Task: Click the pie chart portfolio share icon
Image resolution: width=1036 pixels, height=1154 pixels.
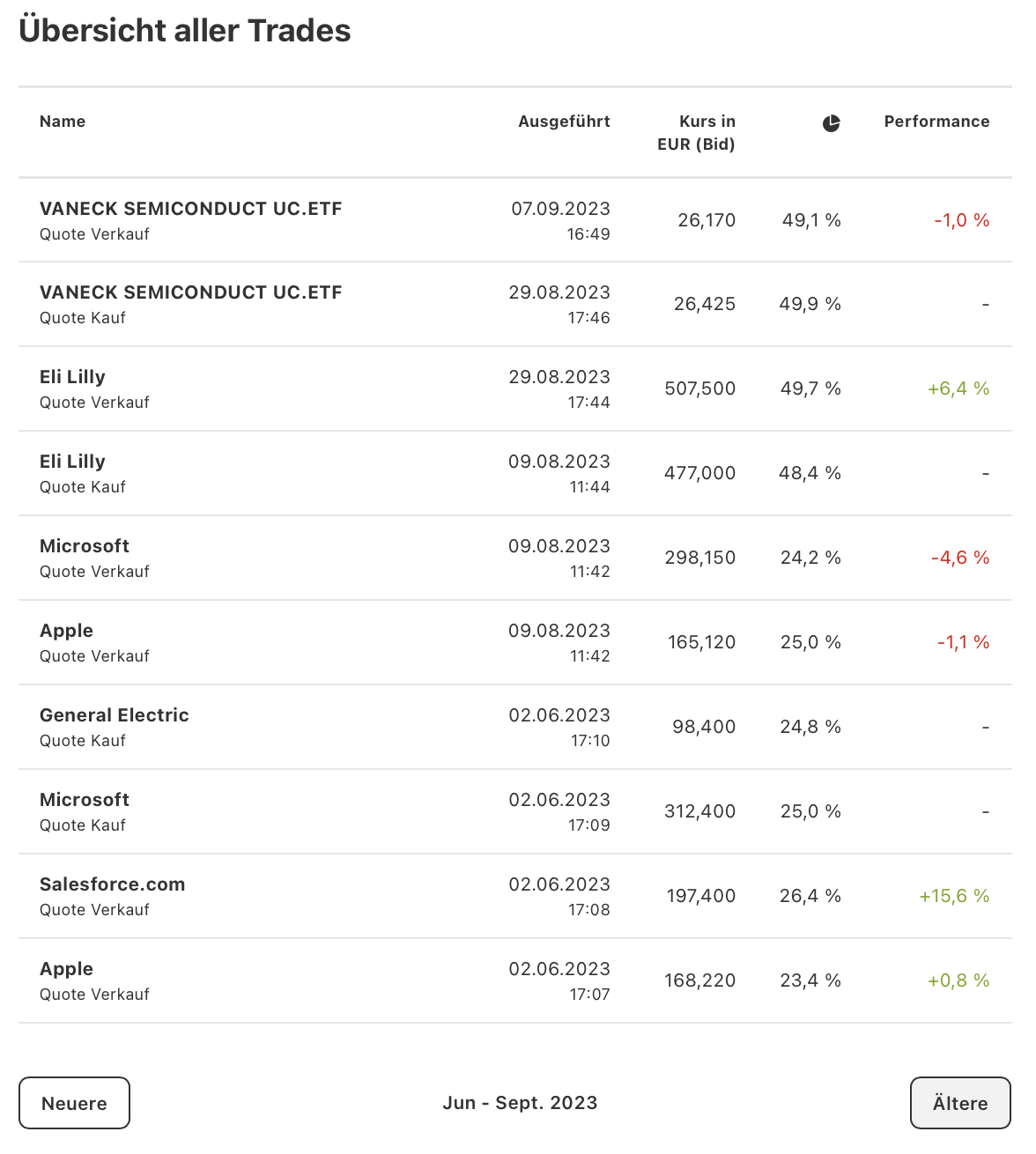Action: pos(831,123)
